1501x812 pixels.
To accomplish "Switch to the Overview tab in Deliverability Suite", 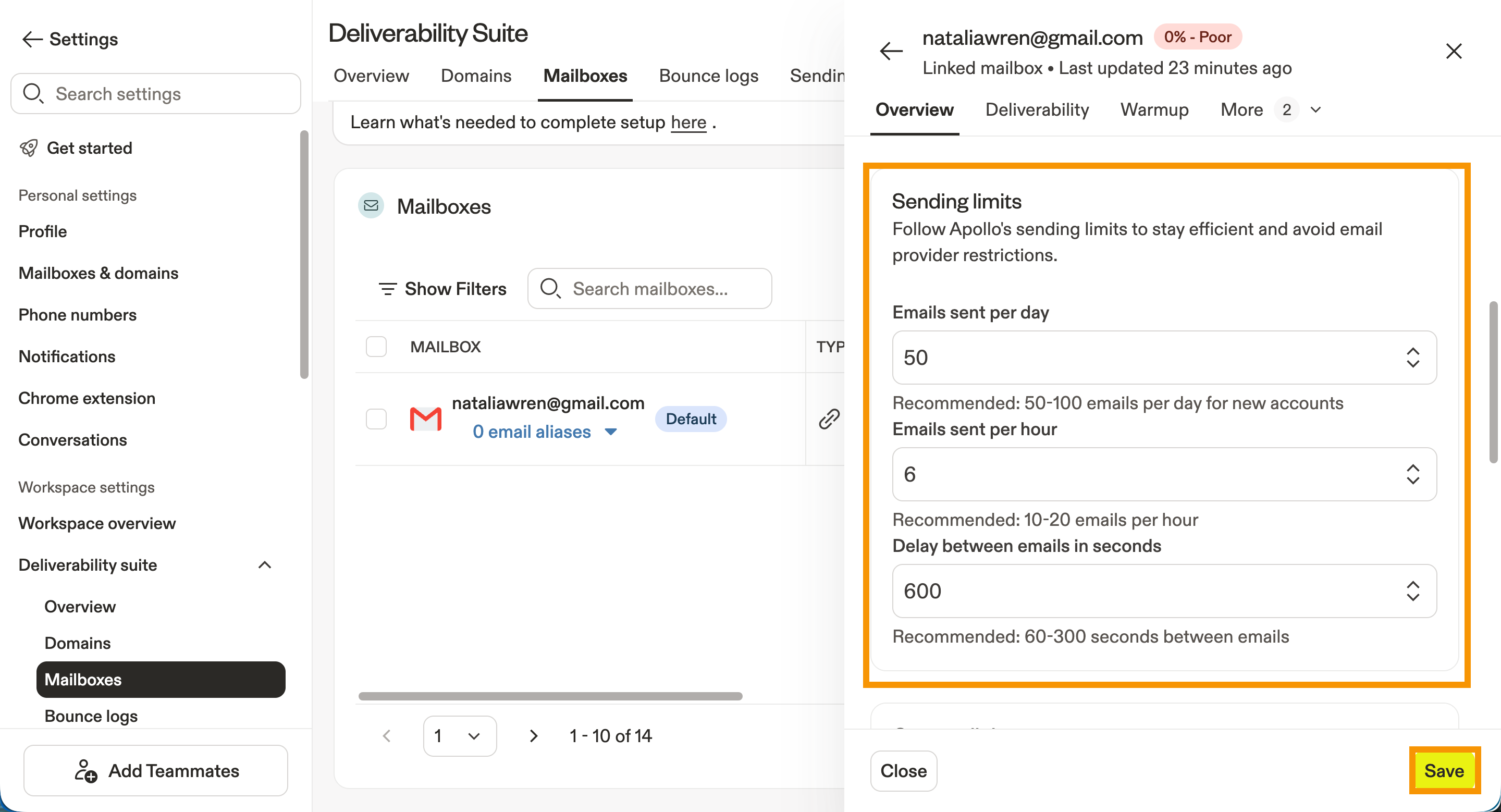I will [371, 76].
